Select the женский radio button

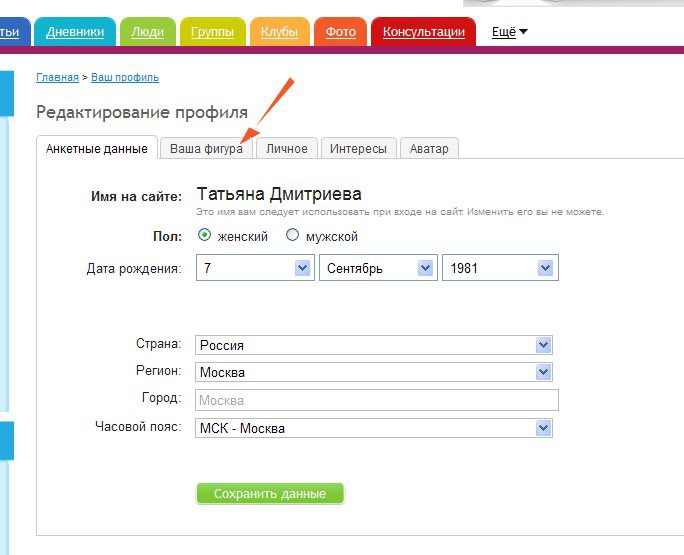(x=205, y=236)
